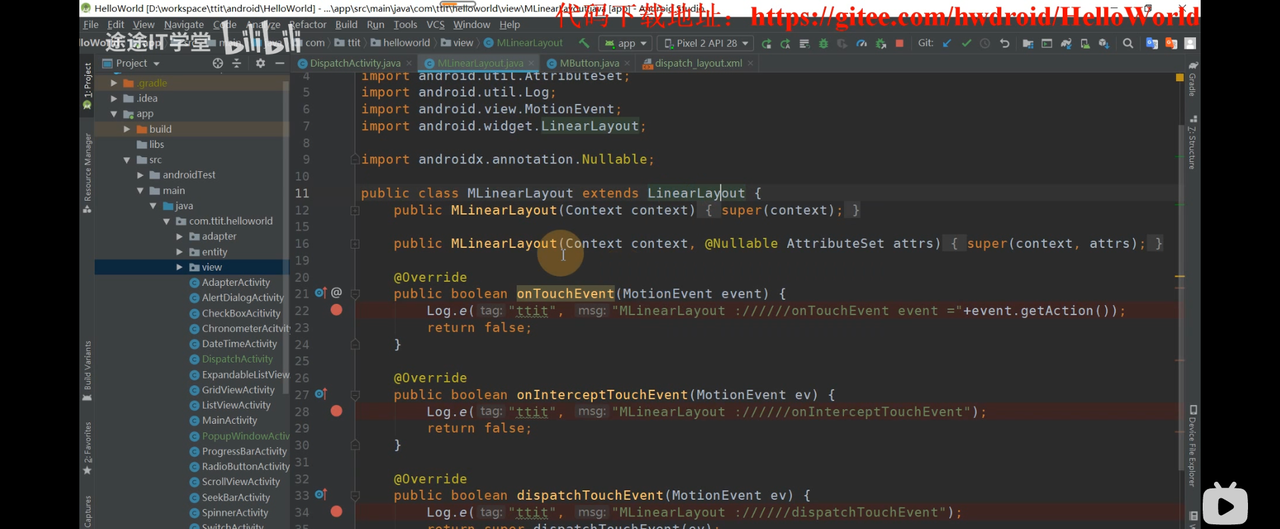Click override gutter icon on line 27
1280x529 pixels.
pyautogui.click(x=321, y=394)
